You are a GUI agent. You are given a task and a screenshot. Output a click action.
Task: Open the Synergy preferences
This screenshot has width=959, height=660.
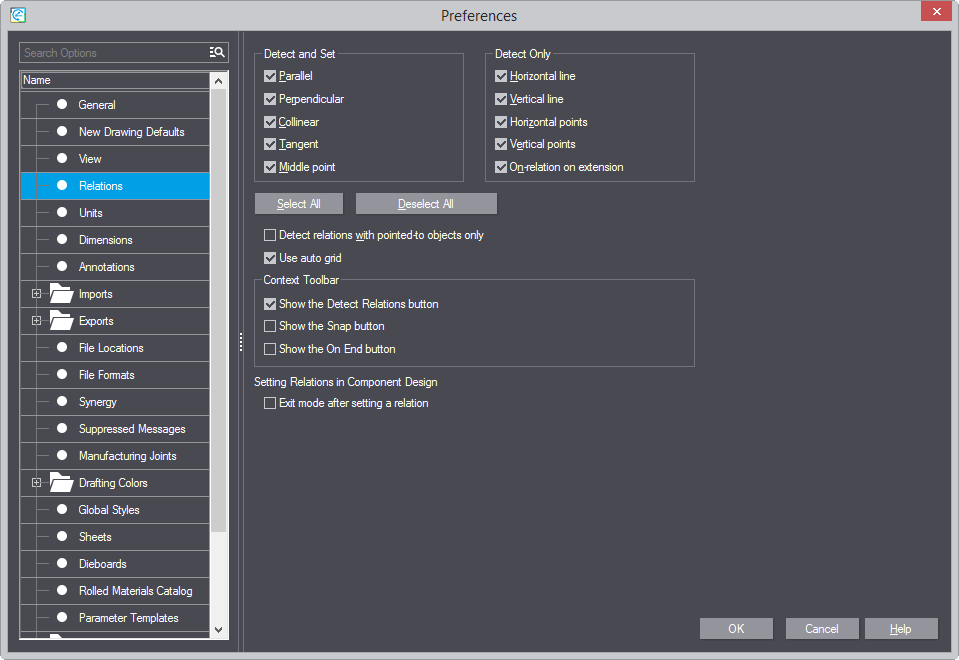coord(115,402)
